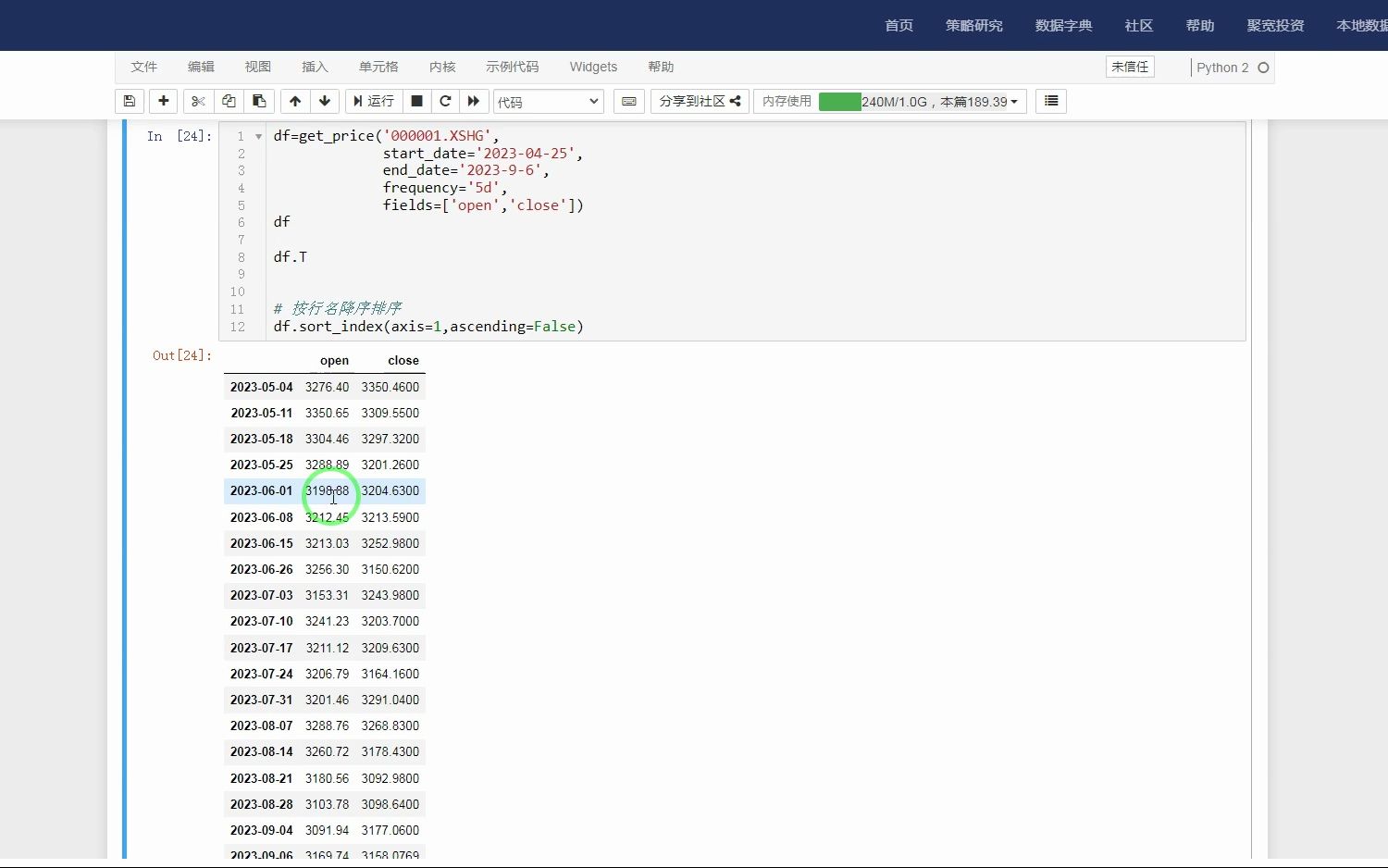Cut selected cell with scissors icon
This screenshot has height=868, width=1388.
click(x=198, y=101)
